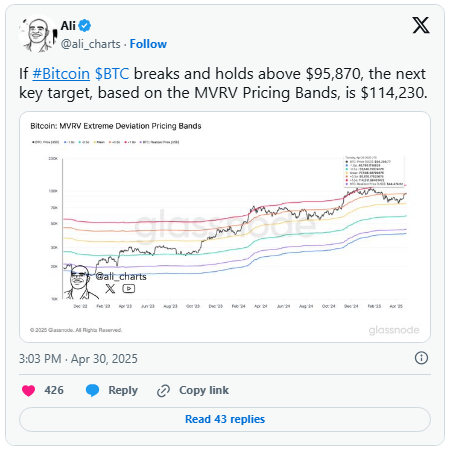Click the Copy link text
Image resolution: width=452 pixels, height=451 pixels.
[204, 390]
